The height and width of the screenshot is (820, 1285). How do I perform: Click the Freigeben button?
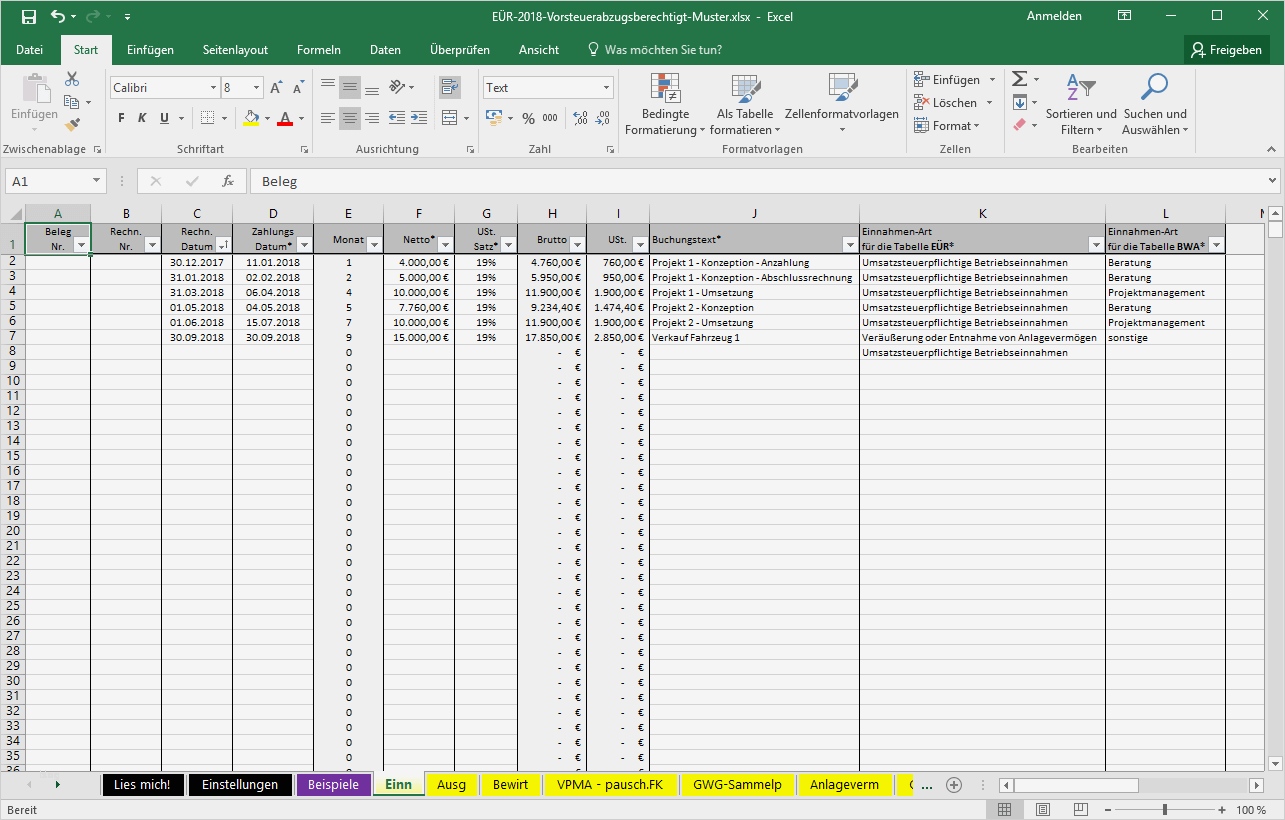click(1227, 49)
